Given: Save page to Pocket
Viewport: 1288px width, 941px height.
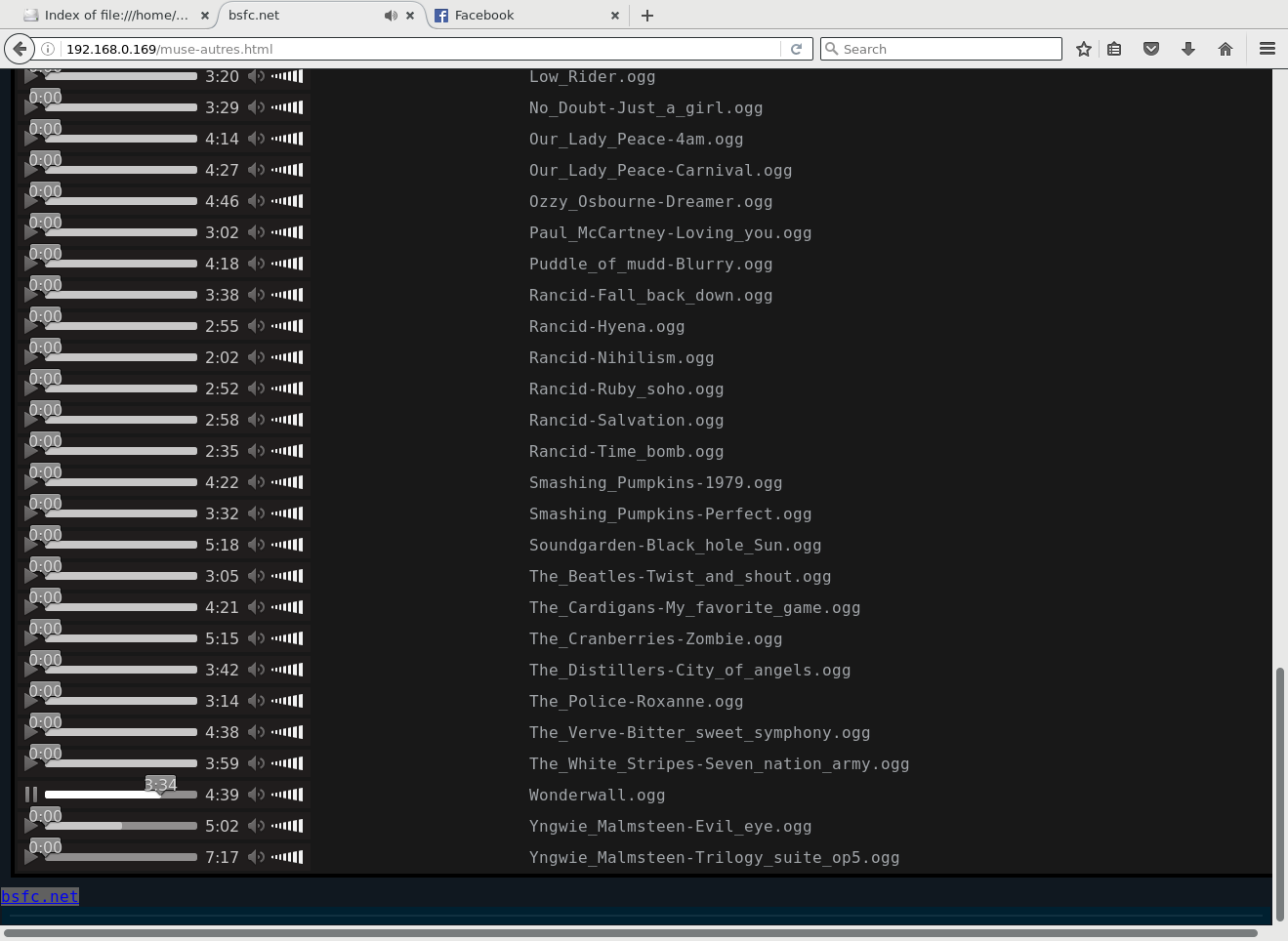Looking at the screenshot, I should click(1151, 49).
